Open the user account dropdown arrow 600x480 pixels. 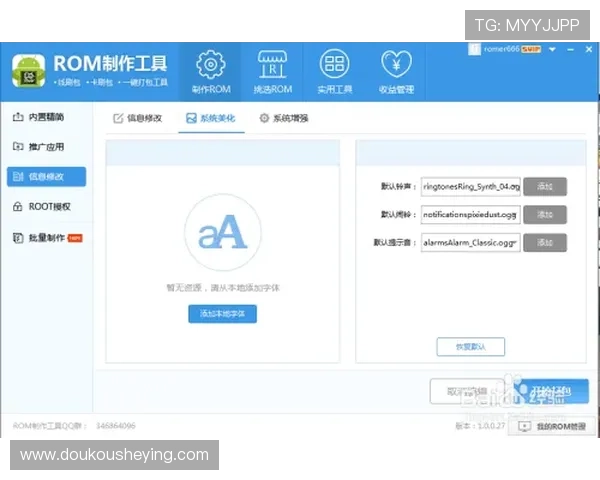click(552, 49)
